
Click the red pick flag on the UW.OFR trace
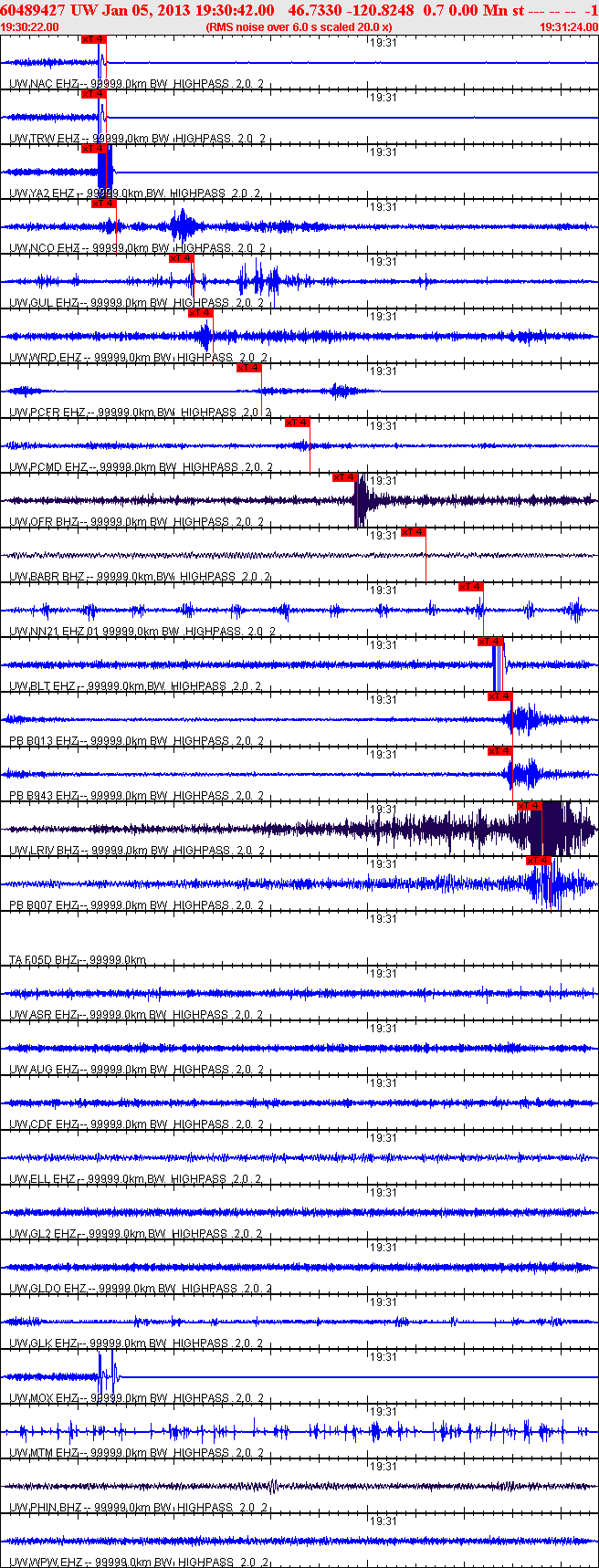344,477
